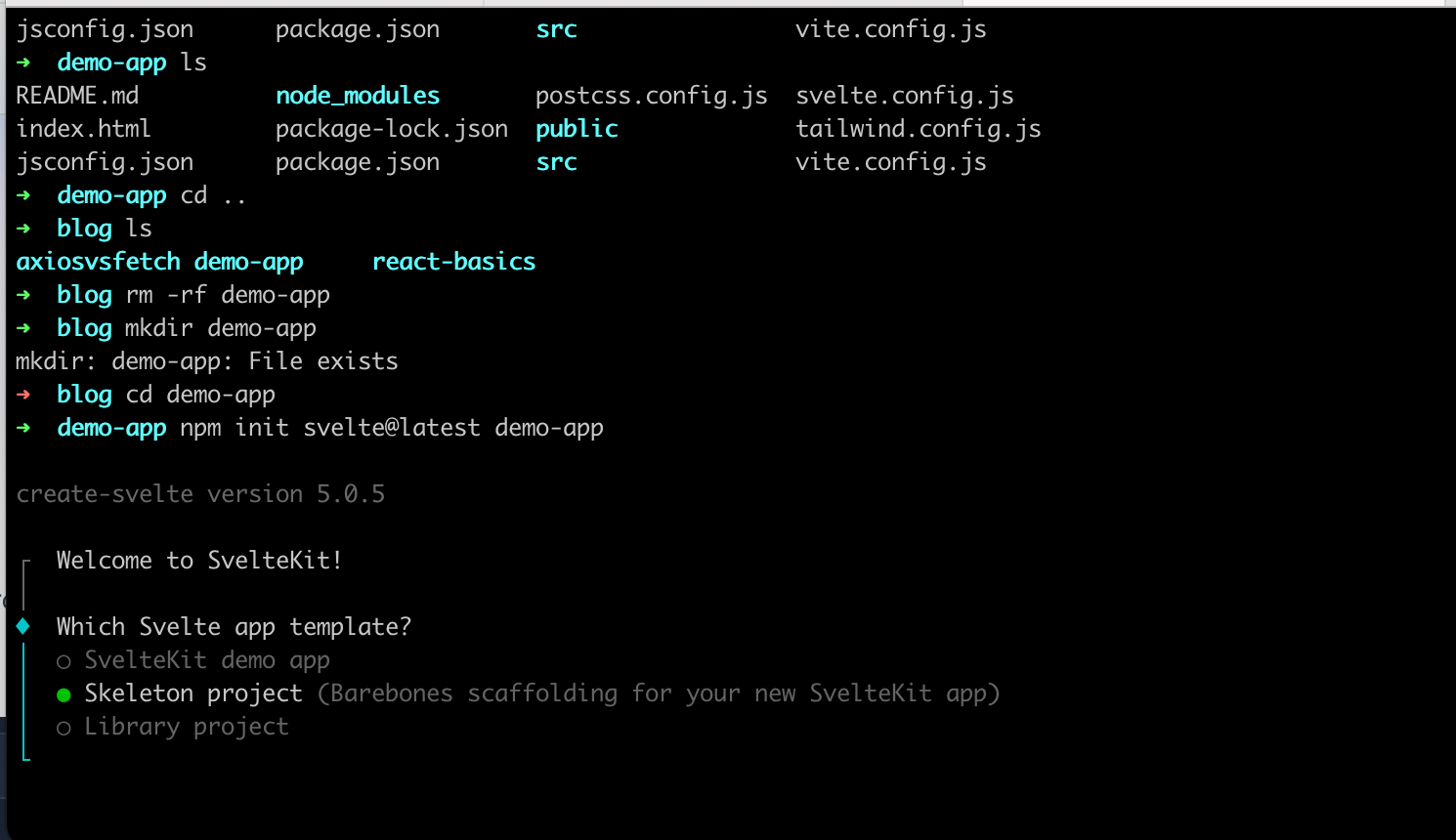The width and height of the screenshot is (1456, 840).
Task: Click green prompt arrow before npm init
Action: (x=23, y=428)
